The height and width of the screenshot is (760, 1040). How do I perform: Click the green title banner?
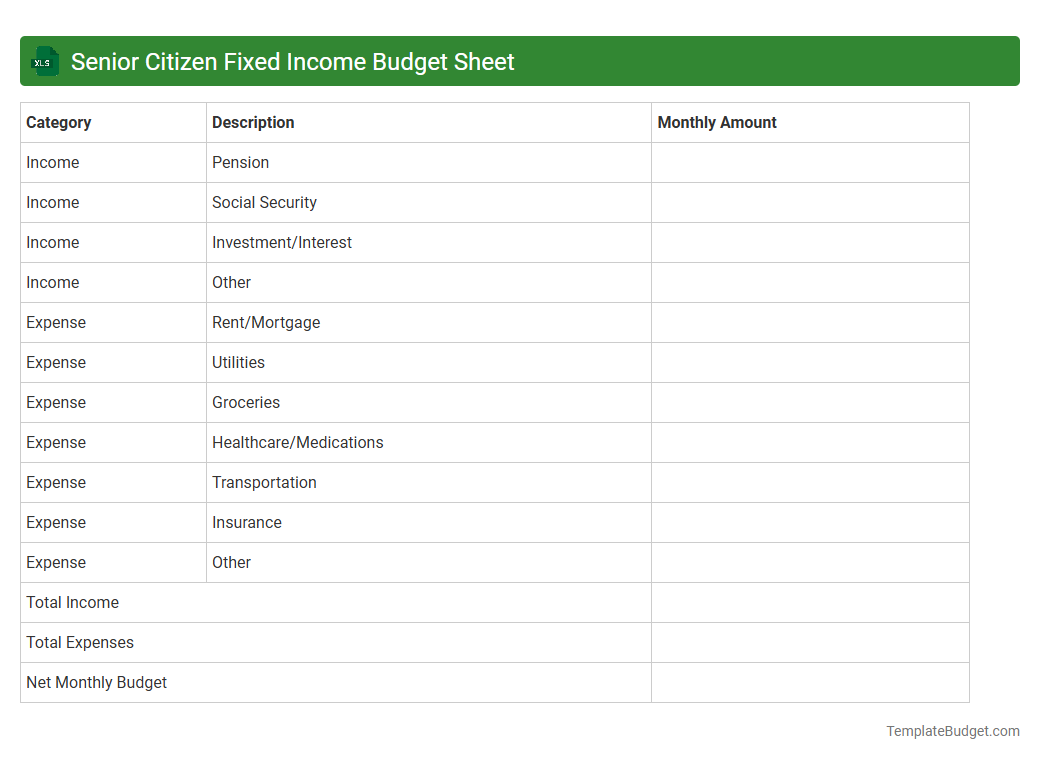click(x=520, y=61)
